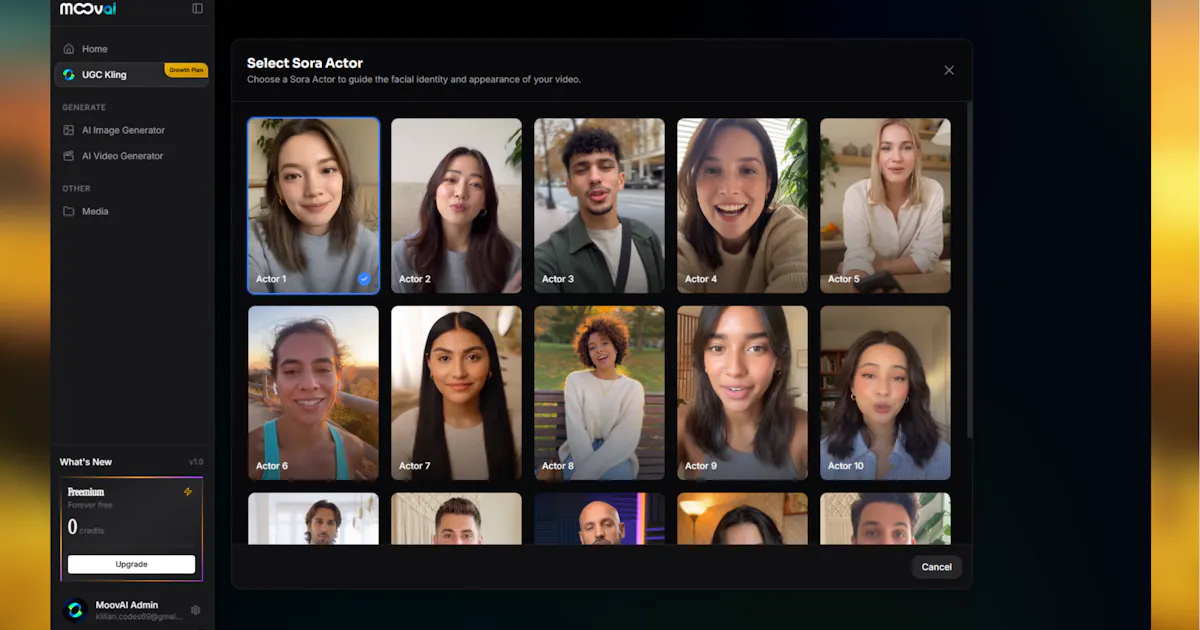Select the Actor 9 thumbnail
The width and height of the screenshot is (1200, 630).
click(742, 393)
